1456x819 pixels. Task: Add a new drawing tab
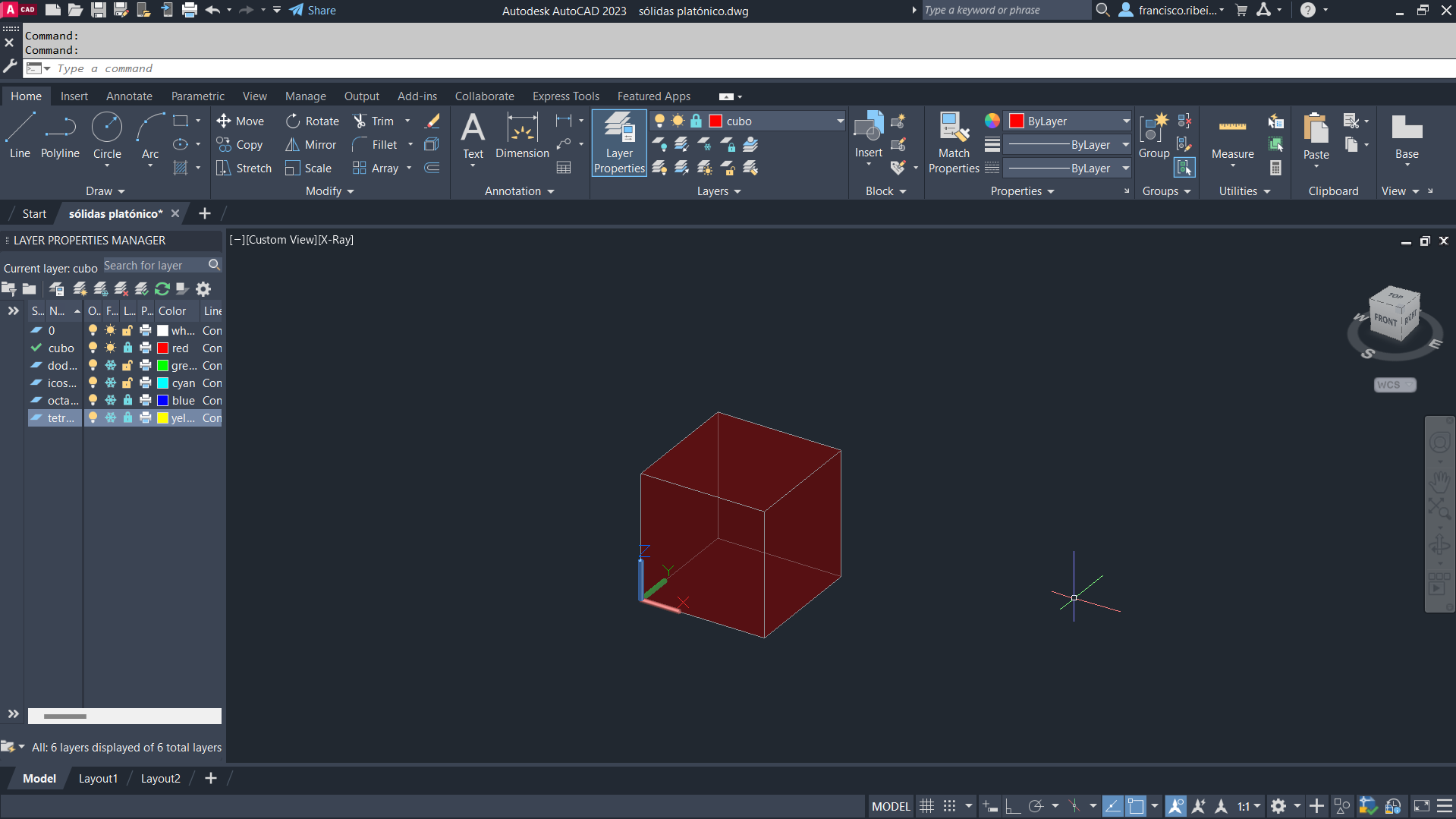point(204,214)
